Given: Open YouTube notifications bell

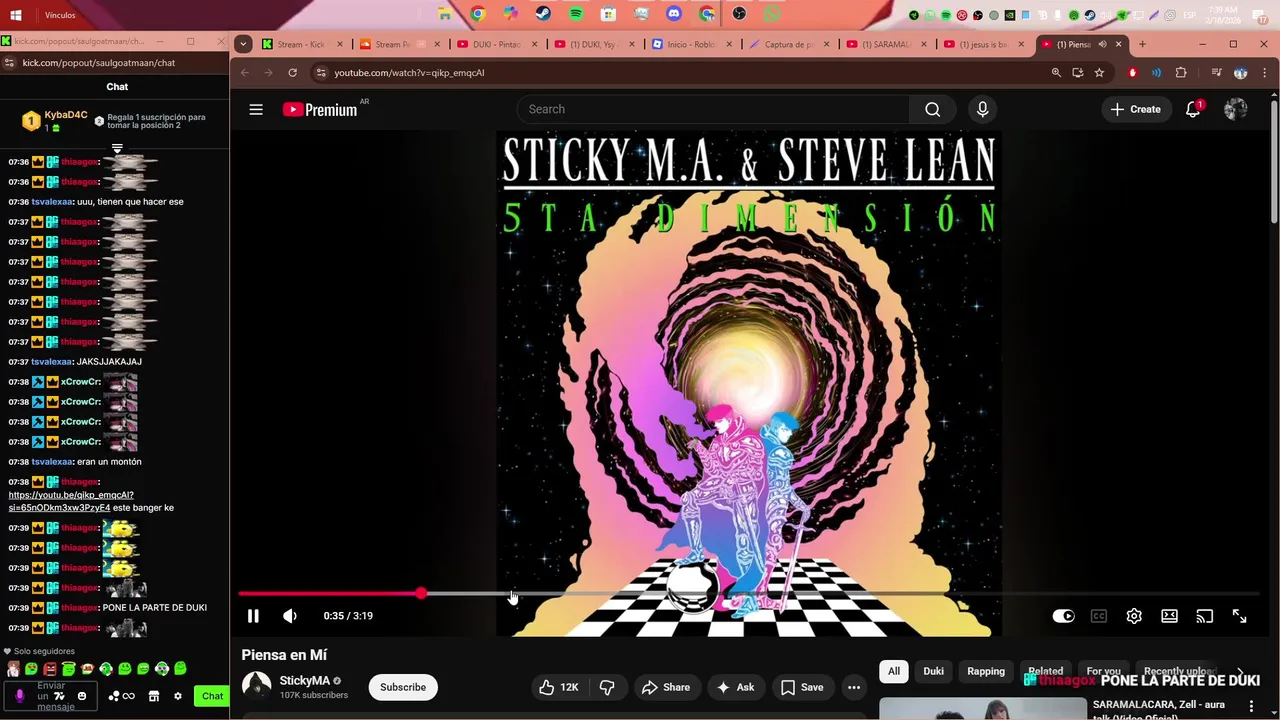Looking at the screenshot, I should [x=1193, y=109].
